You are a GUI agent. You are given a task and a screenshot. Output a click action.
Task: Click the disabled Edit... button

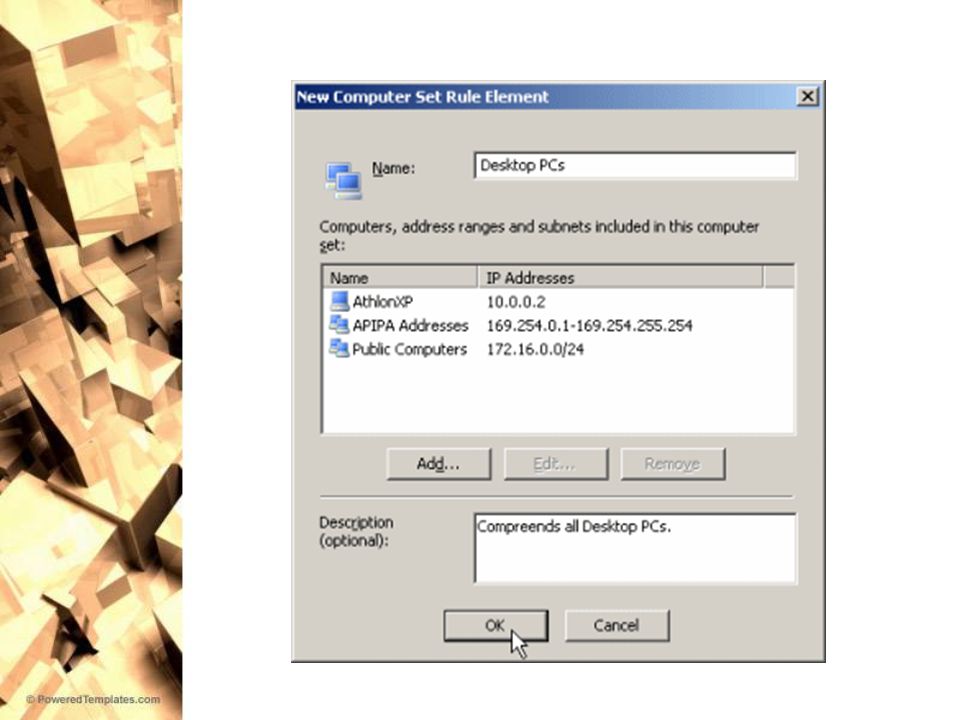[x=555, y=463]
